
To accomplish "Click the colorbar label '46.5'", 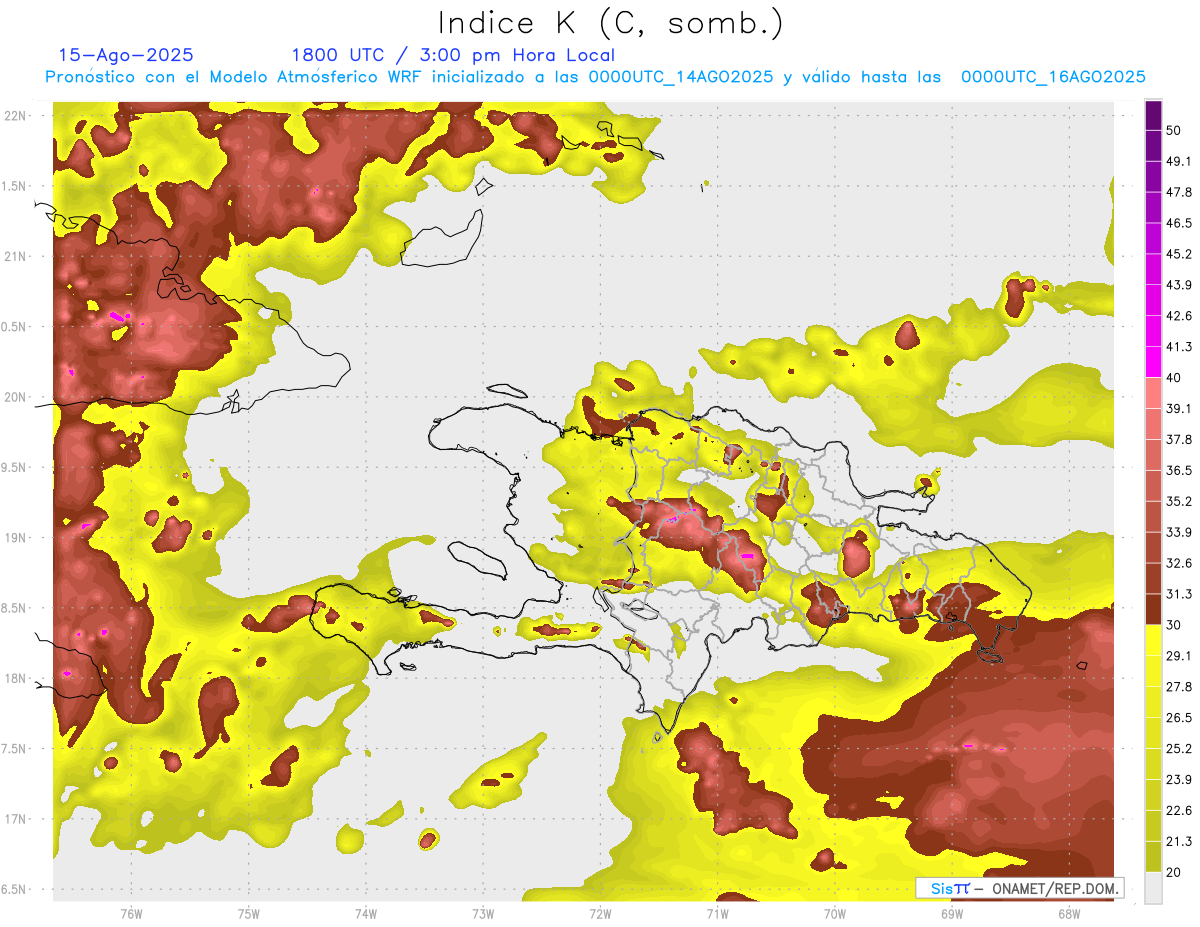I will [1179, 223].
